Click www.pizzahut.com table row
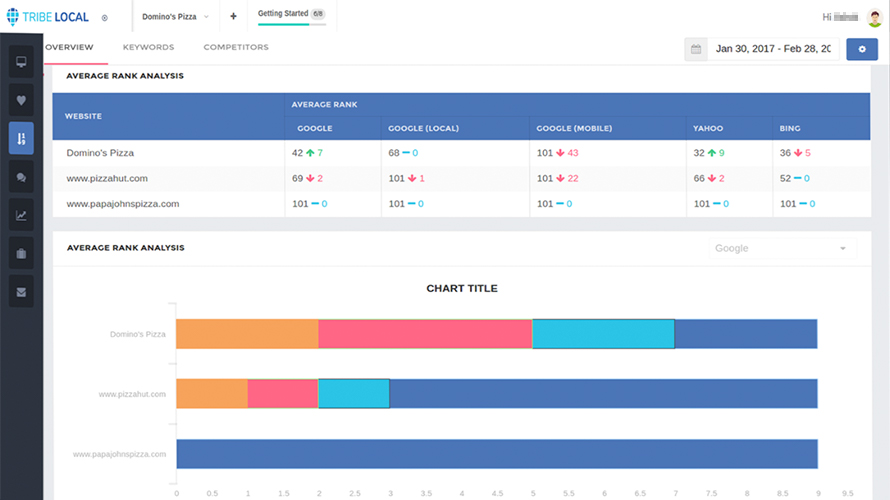The height and width of the screenshot is (500, 890). coord(107,179)
